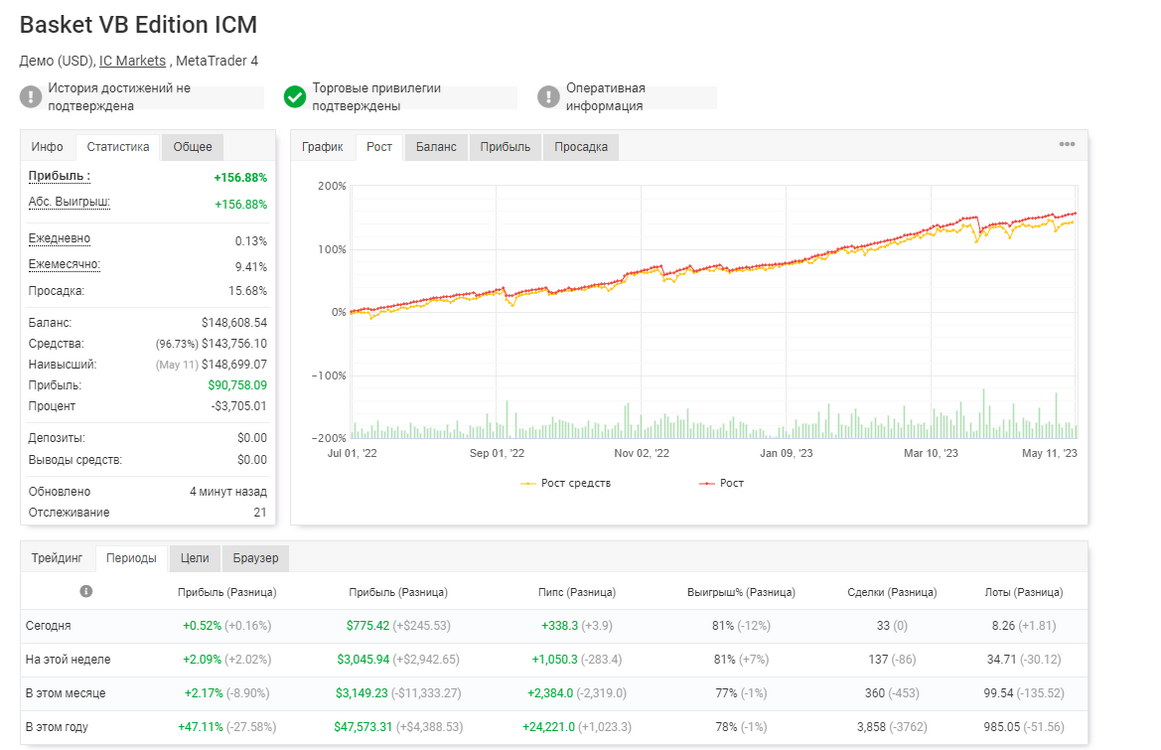Click this year's lots 985.05
Viewport: 1161px width, 750px height.
1001,727
